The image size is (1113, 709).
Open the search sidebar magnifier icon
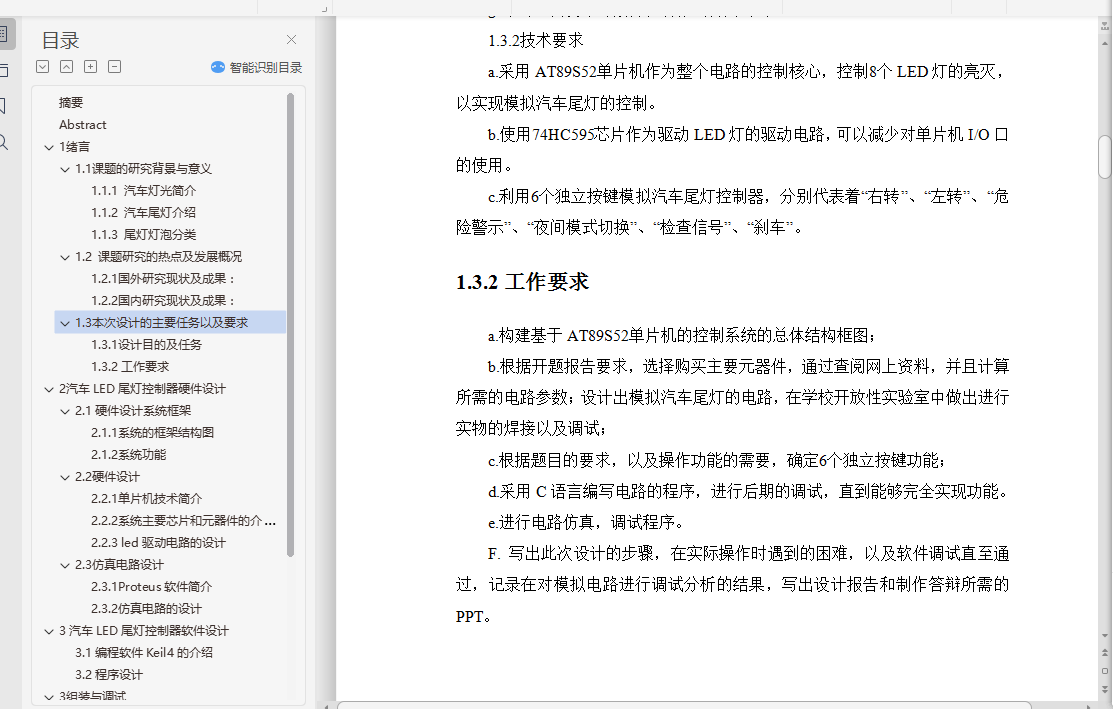[4, 142]
